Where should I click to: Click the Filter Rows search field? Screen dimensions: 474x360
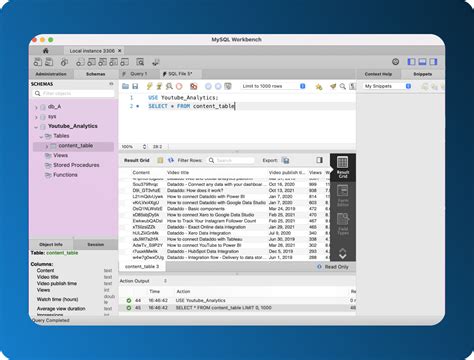231,160
